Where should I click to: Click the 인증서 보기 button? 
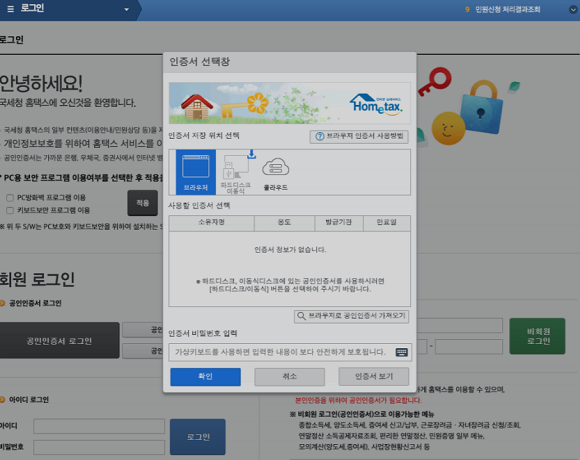(374, 376)
